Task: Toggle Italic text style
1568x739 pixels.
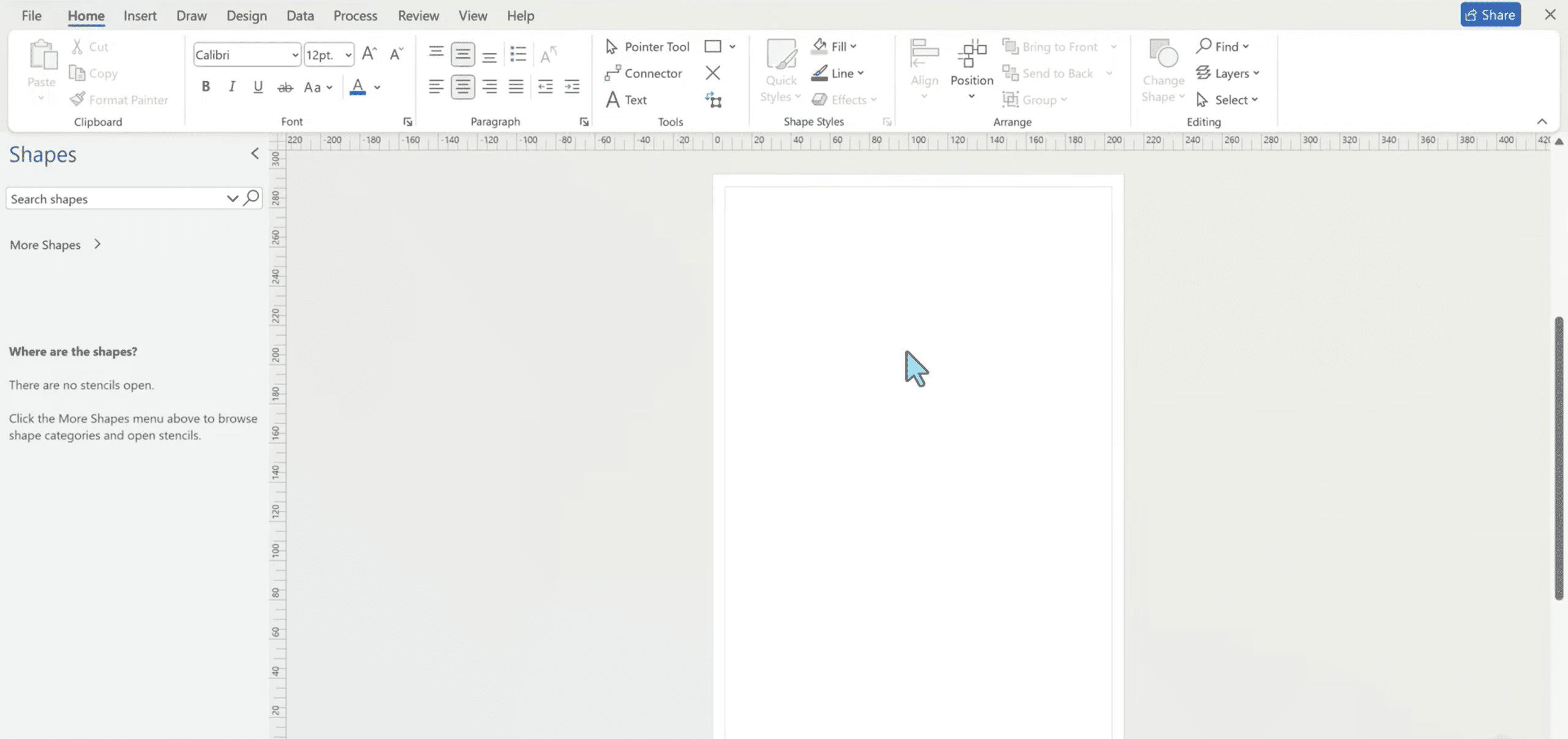Action: [x=232, y=87]
